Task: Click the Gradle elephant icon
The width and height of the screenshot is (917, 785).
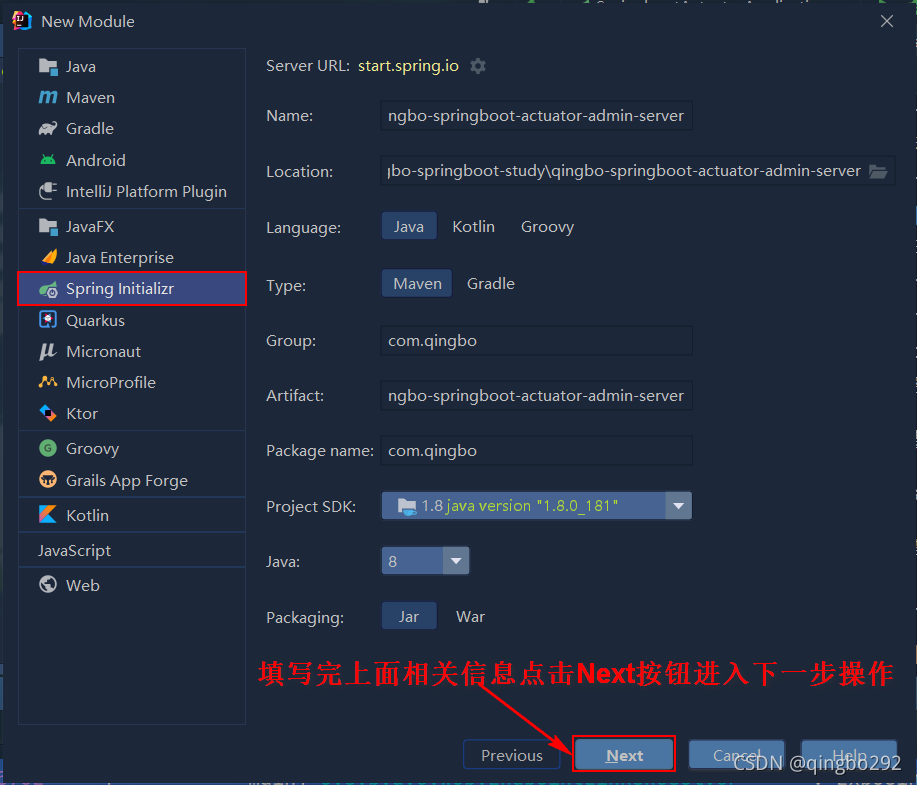Action: (x=48, y=129)
